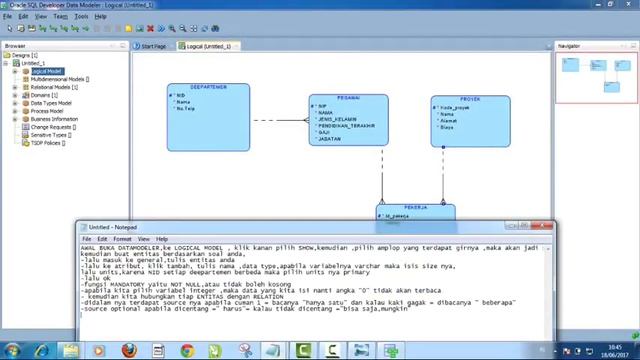Open the Help menu in Data Modeler
Screen dimensions: 640x360
pos(100,17)
